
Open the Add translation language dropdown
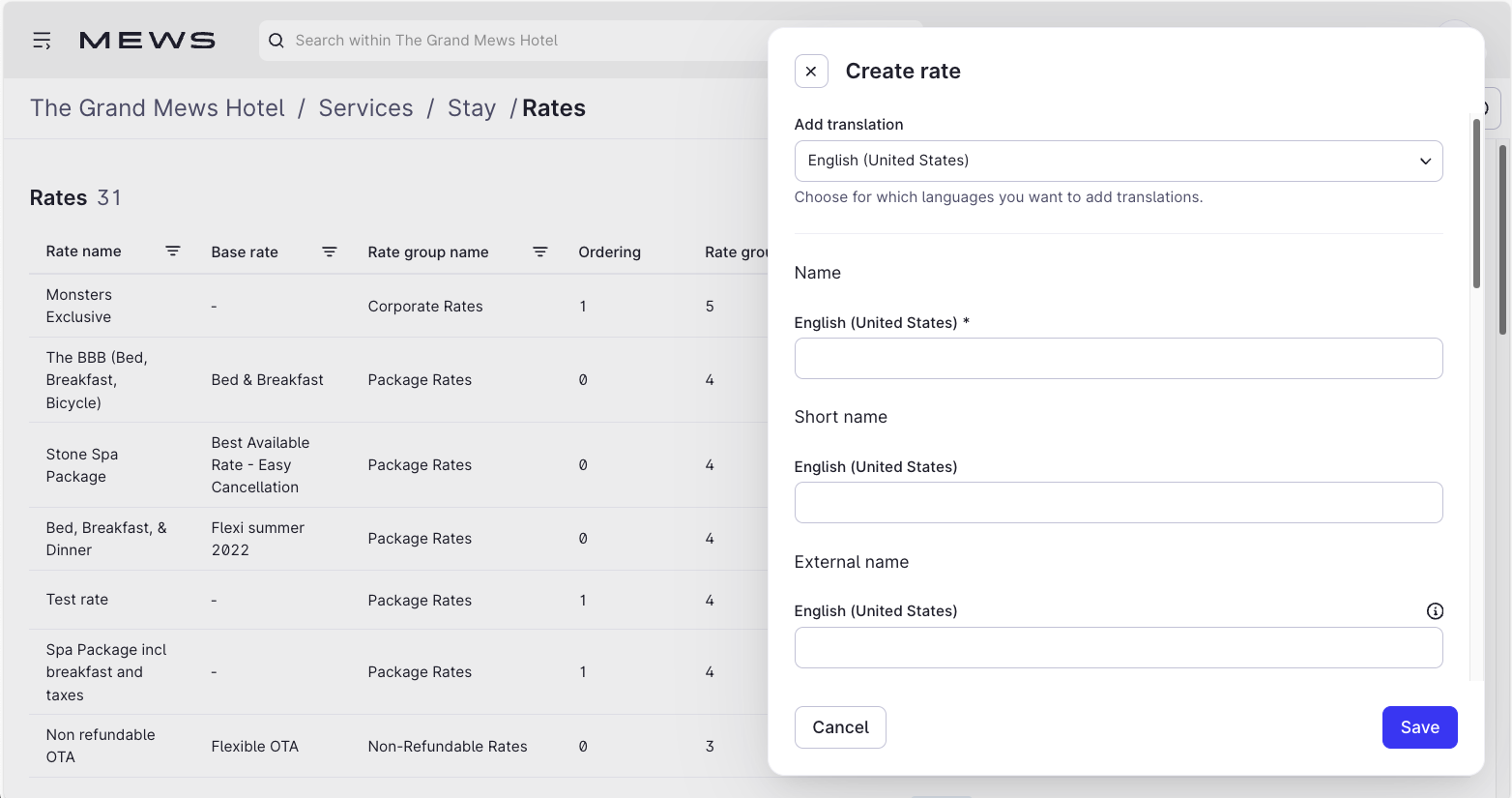click(x=1118, y=161)
